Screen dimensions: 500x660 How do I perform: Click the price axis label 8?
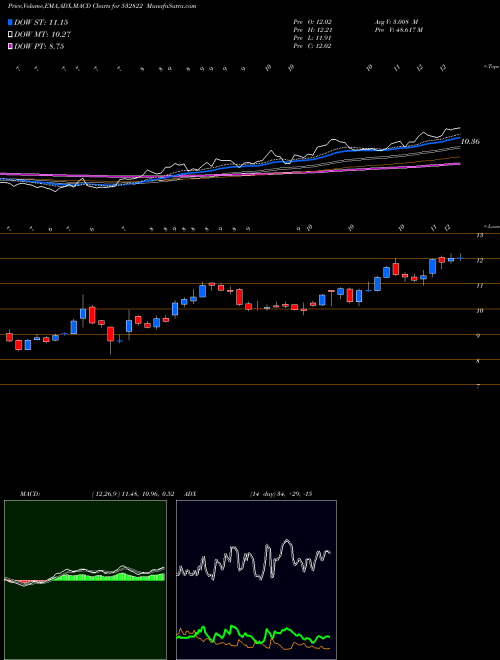(479, 361)
